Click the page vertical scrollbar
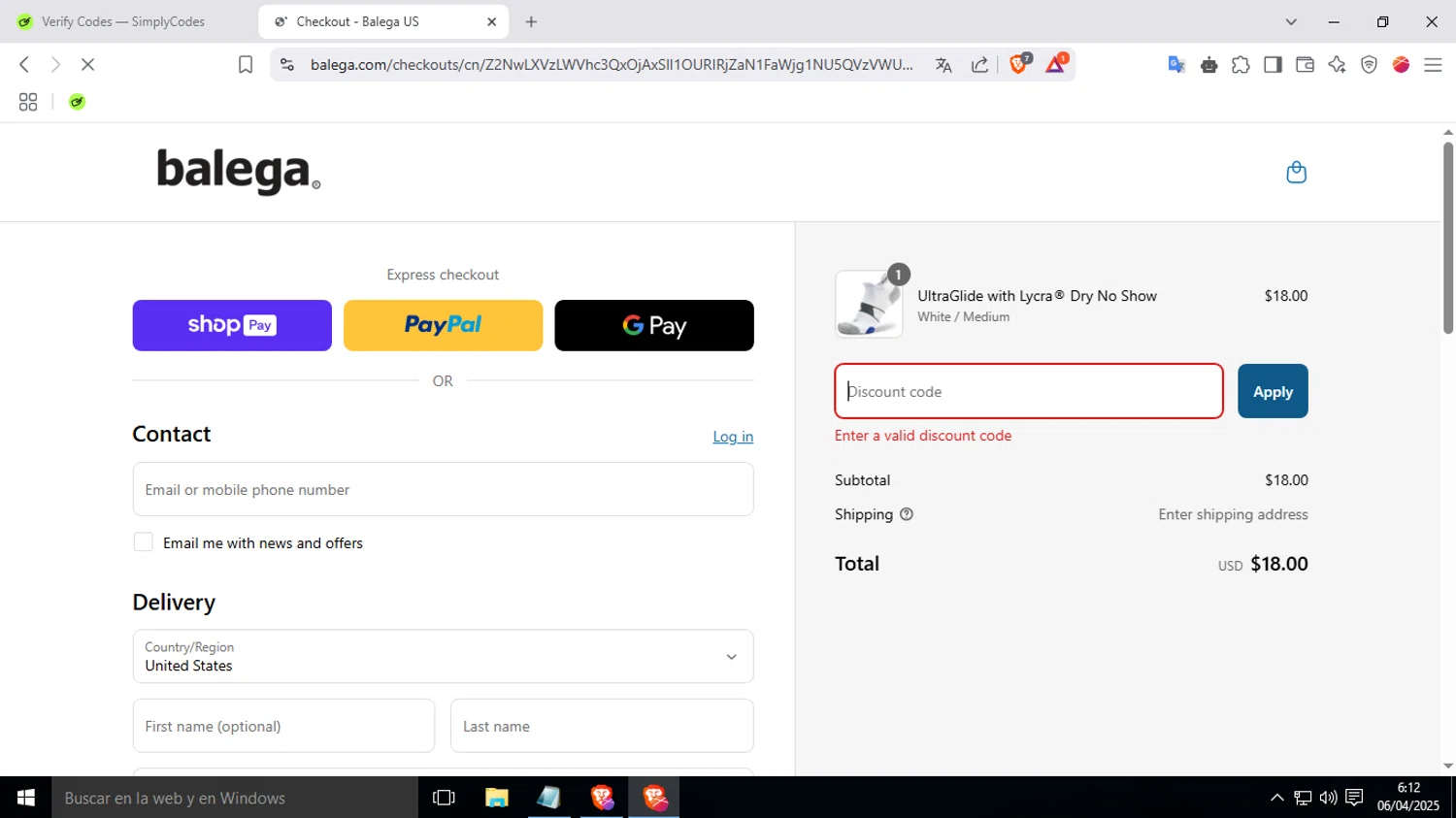The width and height of the screenshot is (1456, 818). (1448, 238)
